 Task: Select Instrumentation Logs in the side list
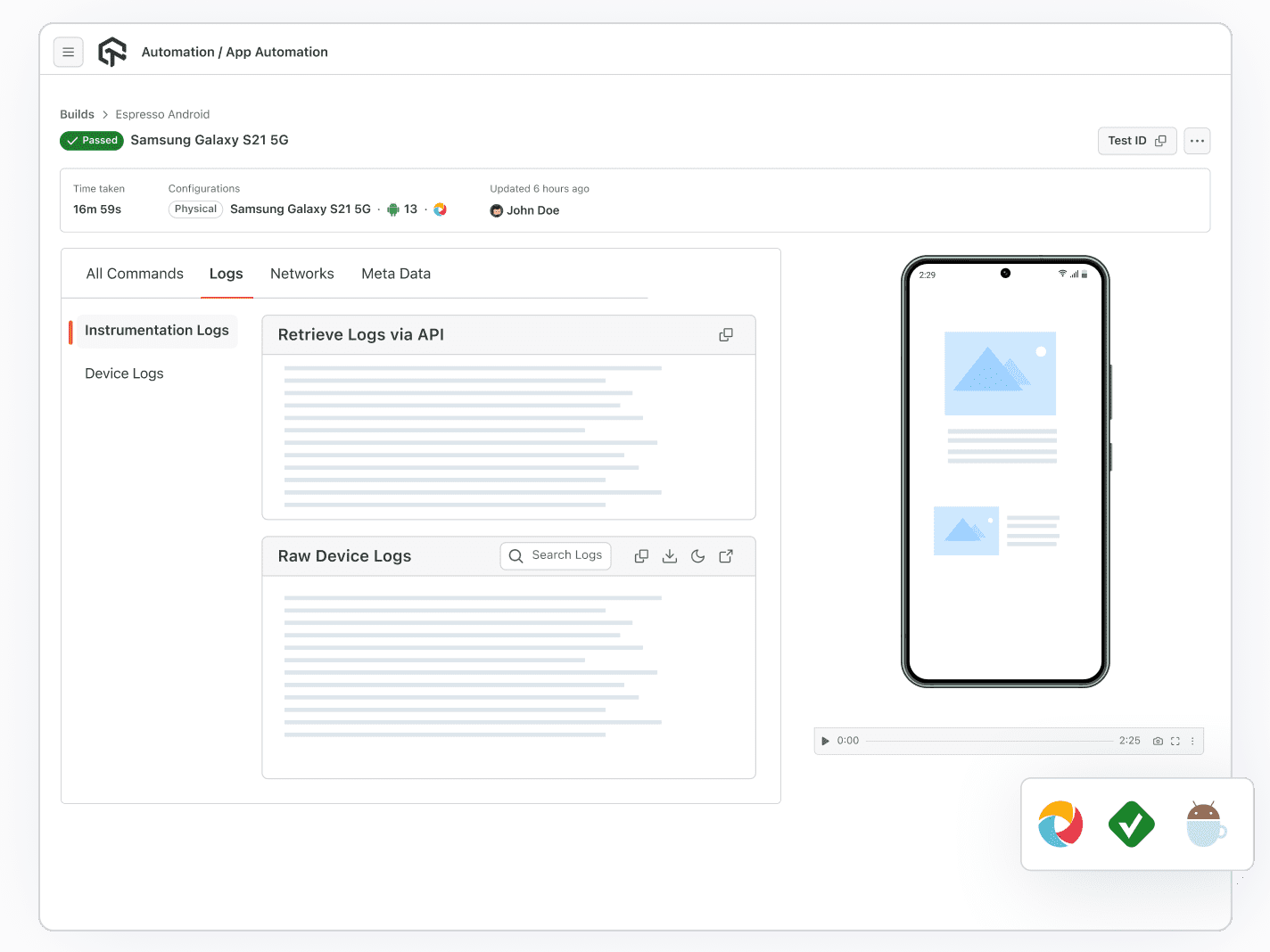tap(157, 331)
